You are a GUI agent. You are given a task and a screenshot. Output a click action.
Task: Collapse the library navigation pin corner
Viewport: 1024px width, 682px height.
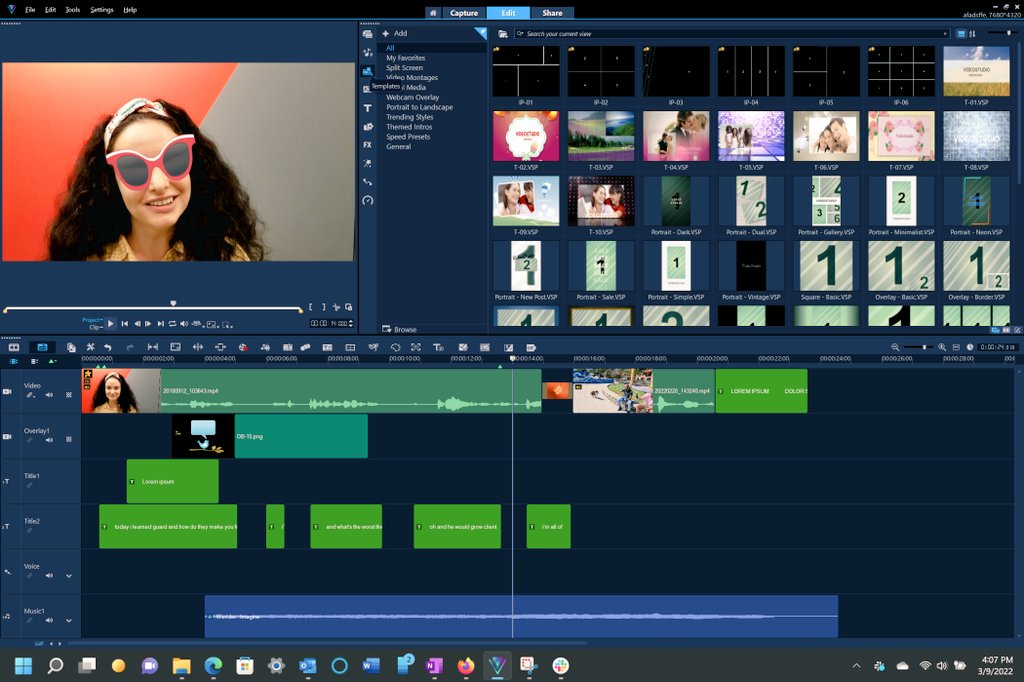[x=480, y=33]
